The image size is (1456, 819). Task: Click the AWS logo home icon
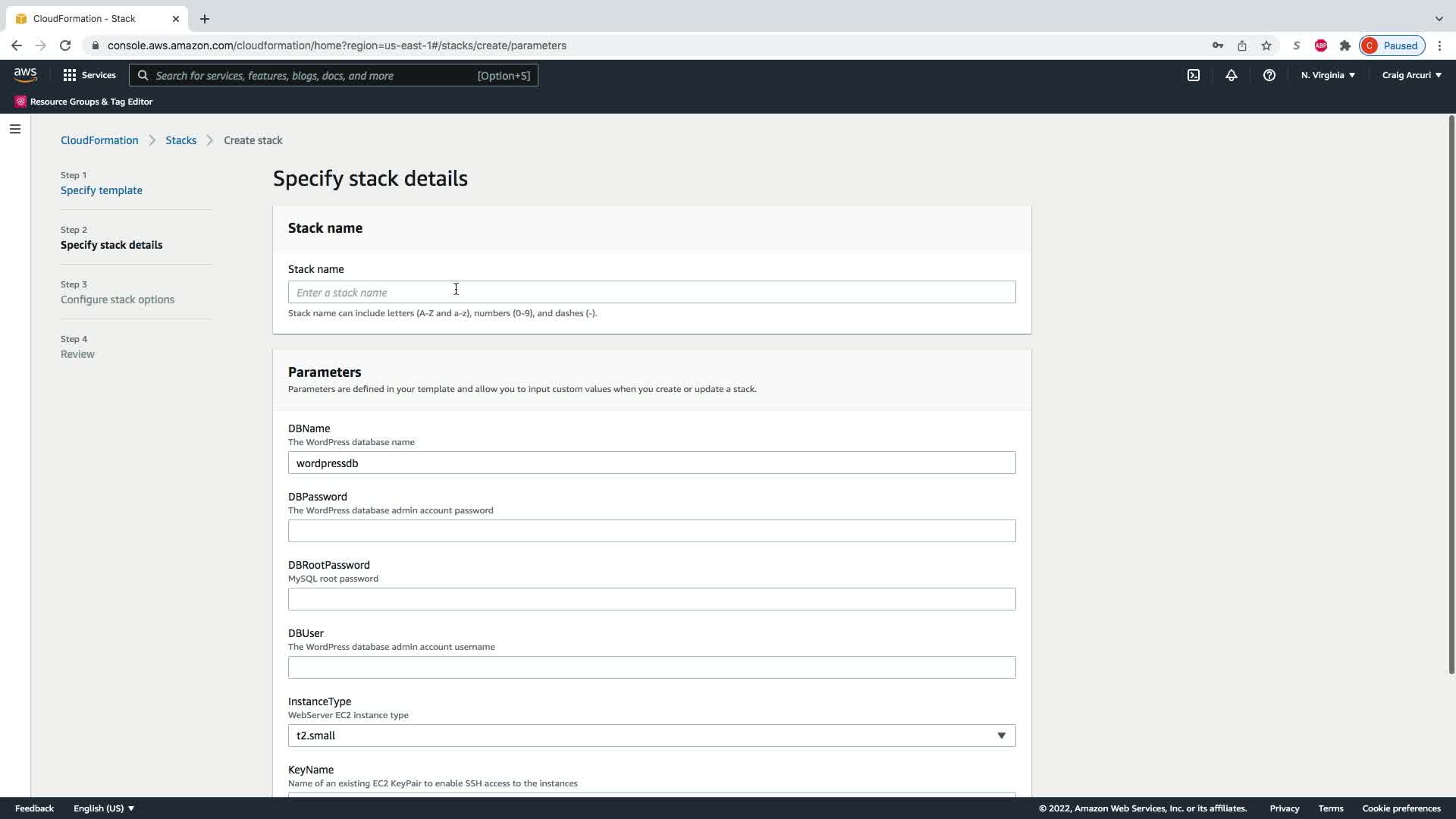tap(25, 74)
